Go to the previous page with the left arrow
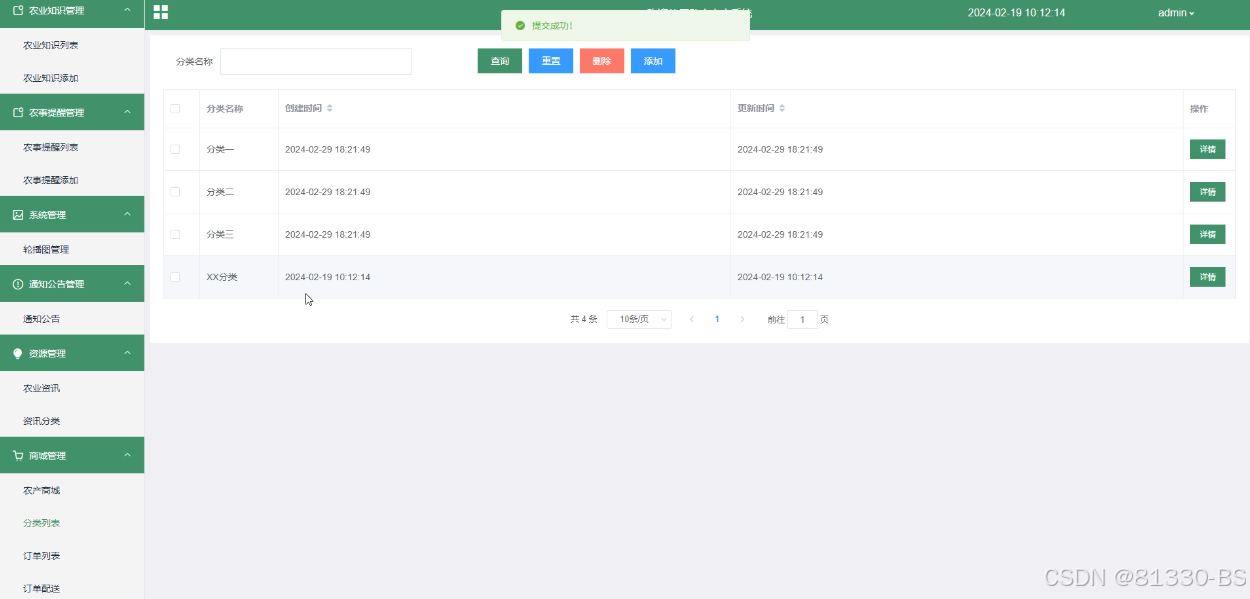The width and height of the screenshot is (1250, 599). 691,319
